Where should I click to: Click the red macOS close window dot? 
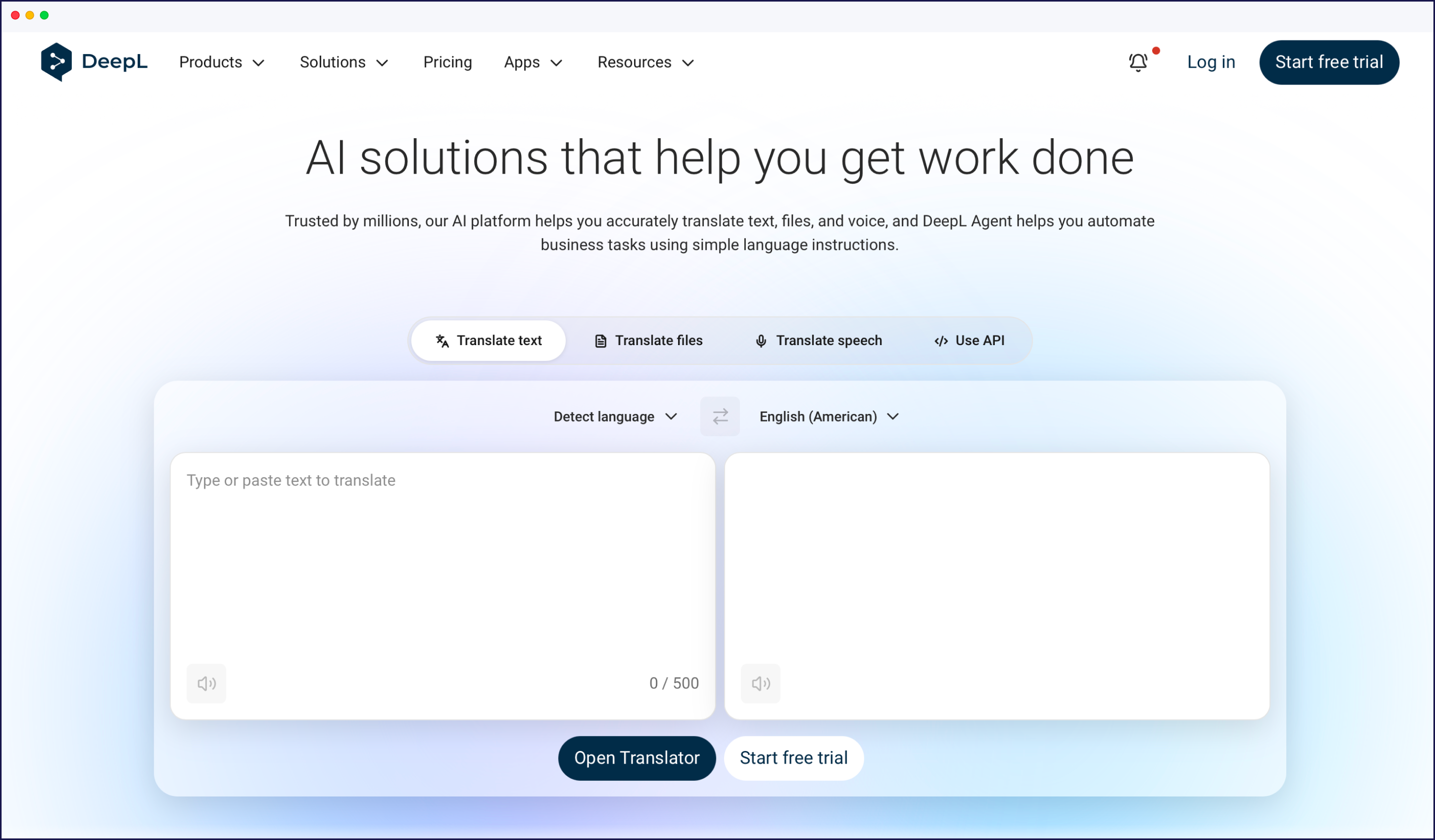pos(15,15)
